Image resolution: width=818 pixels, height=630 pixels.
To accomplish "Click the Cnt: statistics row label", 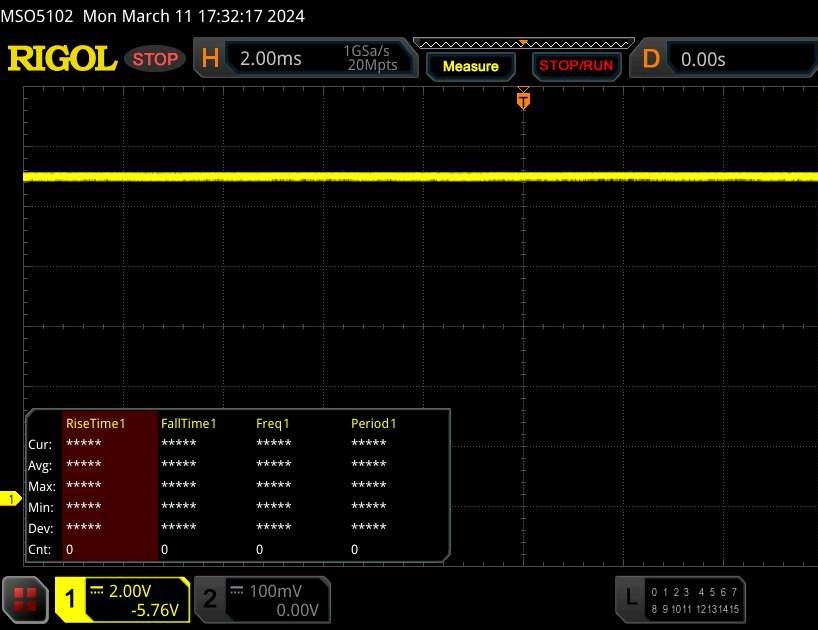I will (x=40, y=549).
